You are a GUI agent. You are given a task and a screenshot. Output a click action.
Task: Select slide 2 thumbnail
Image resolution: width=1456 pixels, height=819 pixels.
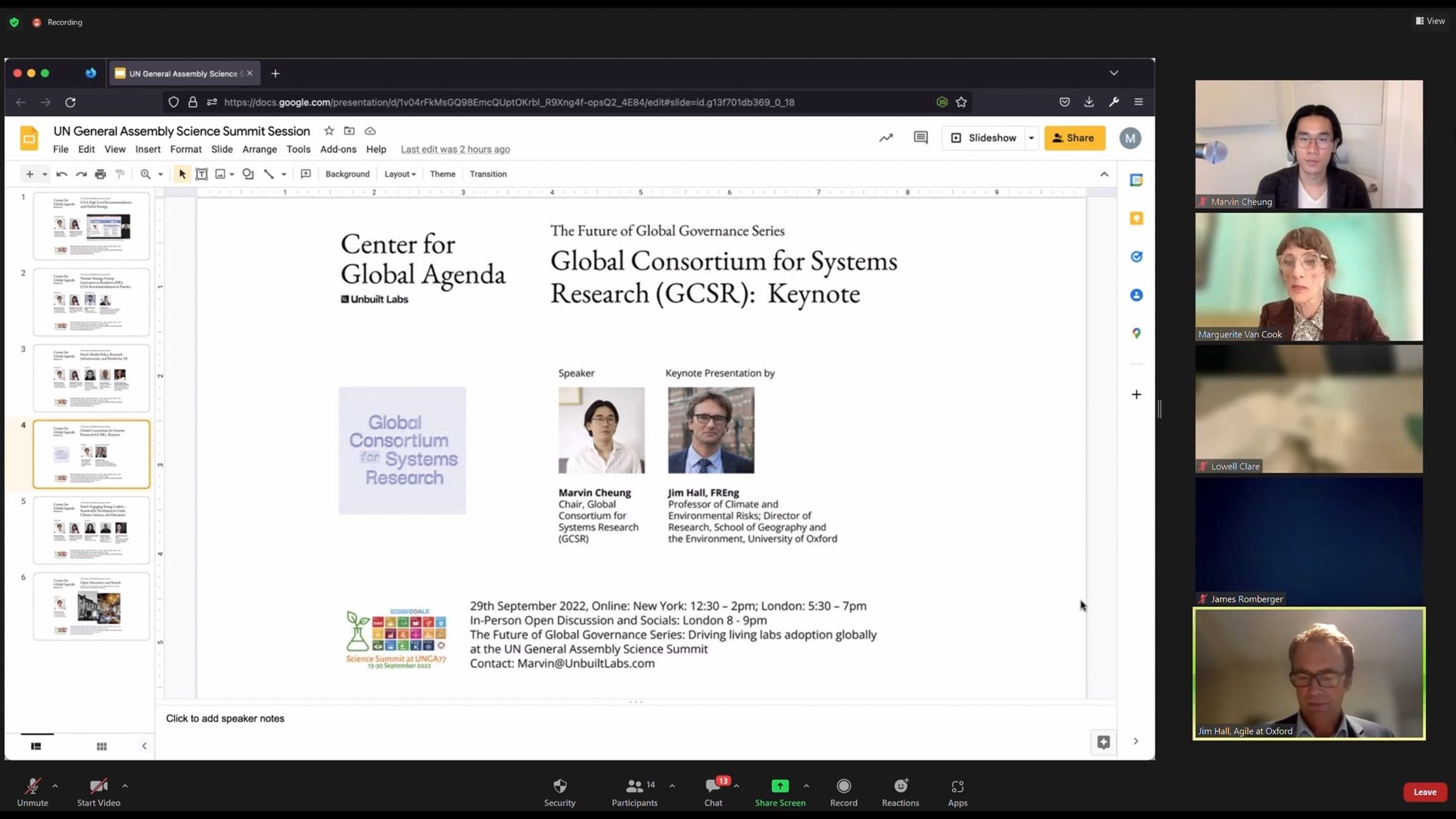(x=92, y=302)
